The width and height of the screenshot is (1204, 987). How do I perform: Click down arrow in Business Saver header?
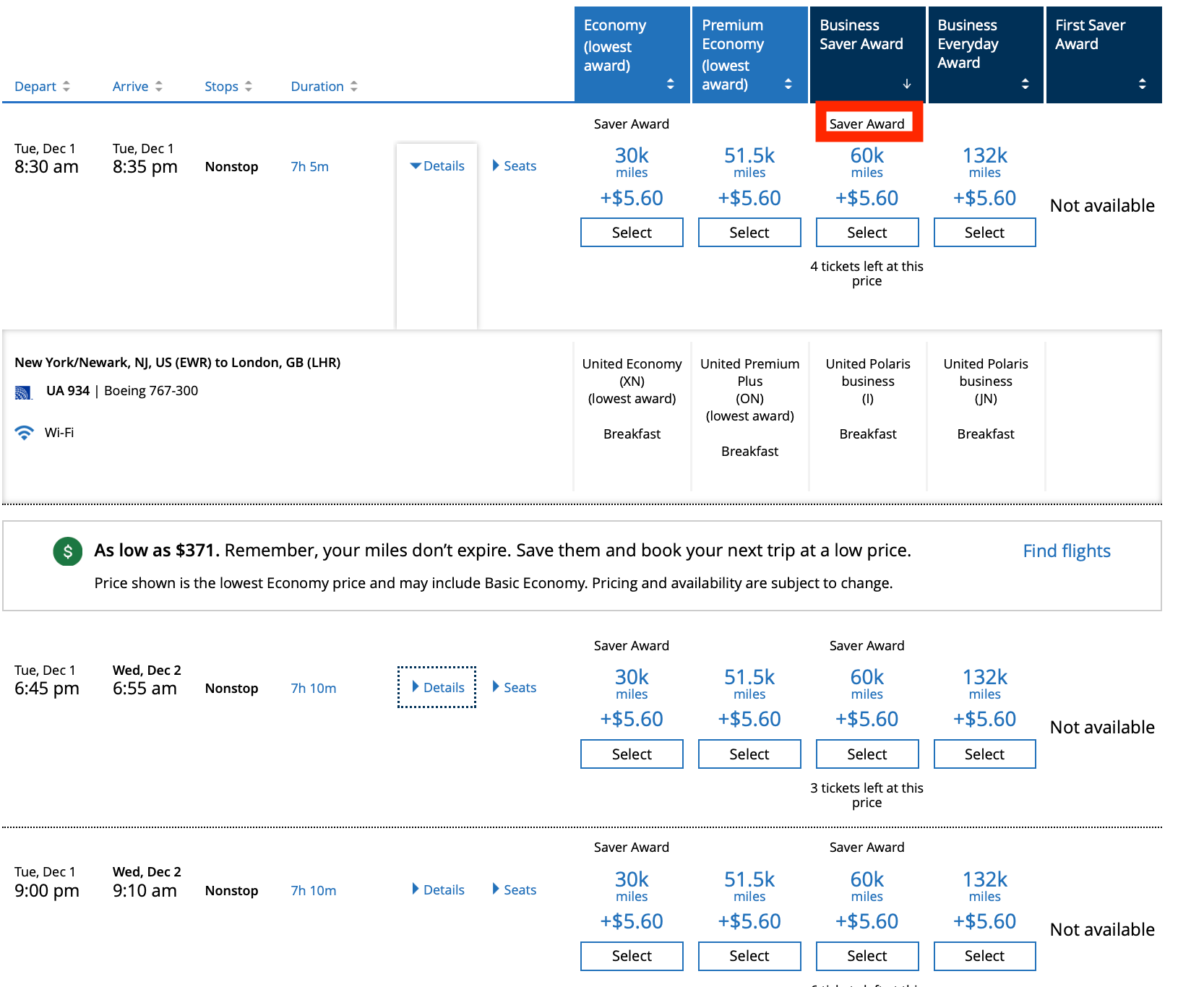[907, 84]
